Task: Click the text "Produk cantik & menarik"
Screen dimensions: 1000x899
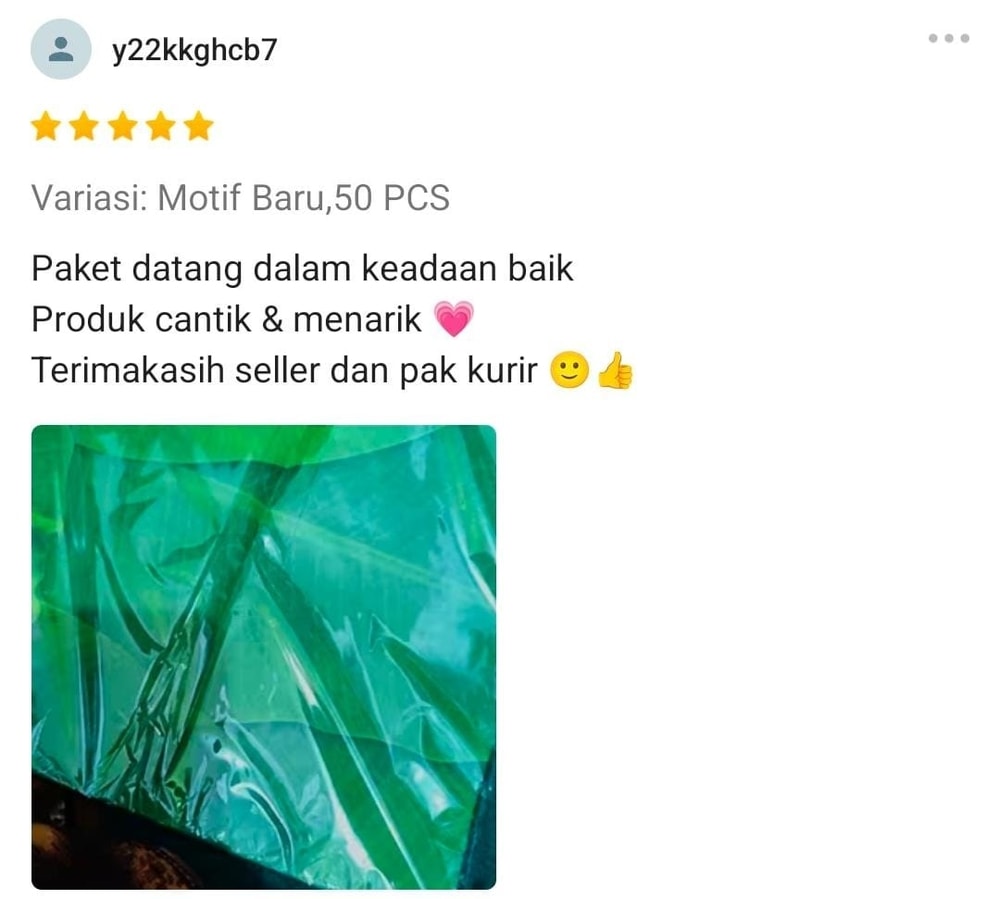Action: [226, 319]
